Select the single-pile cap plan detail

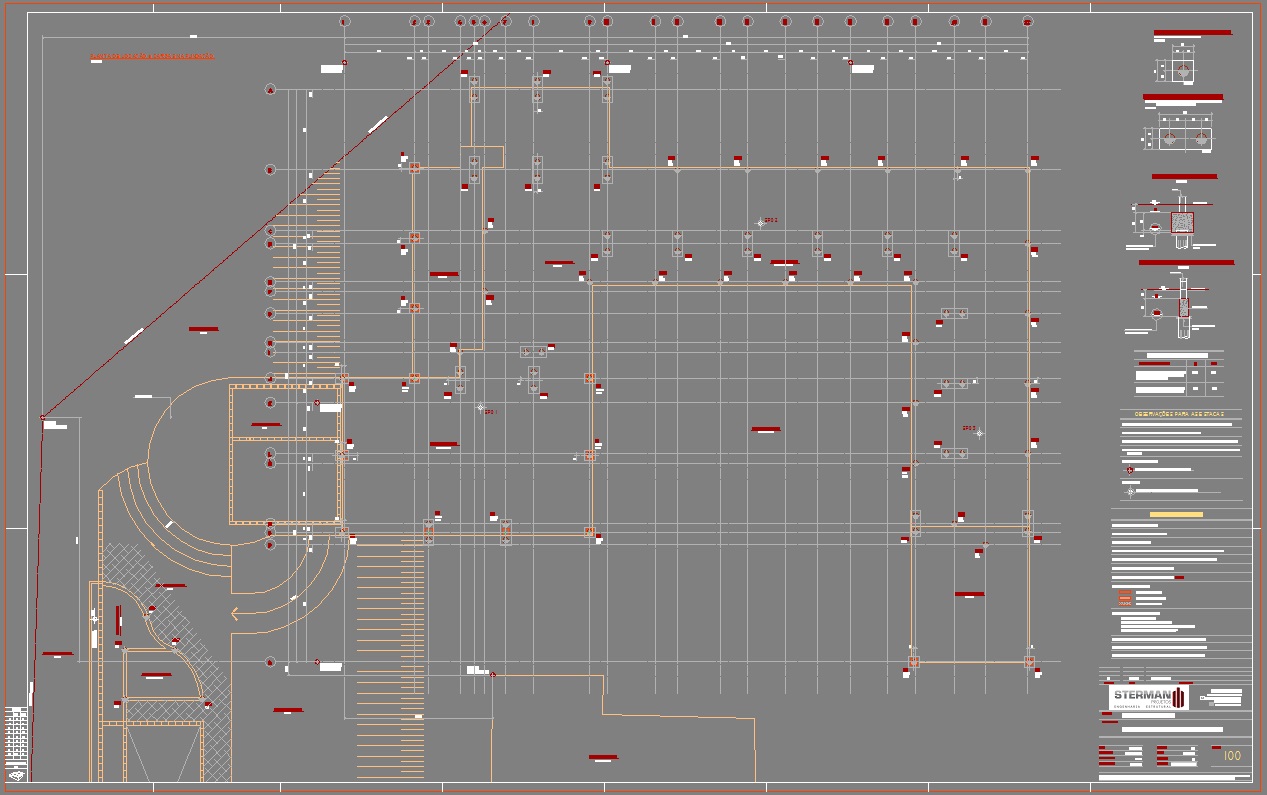click(1183, 70)
